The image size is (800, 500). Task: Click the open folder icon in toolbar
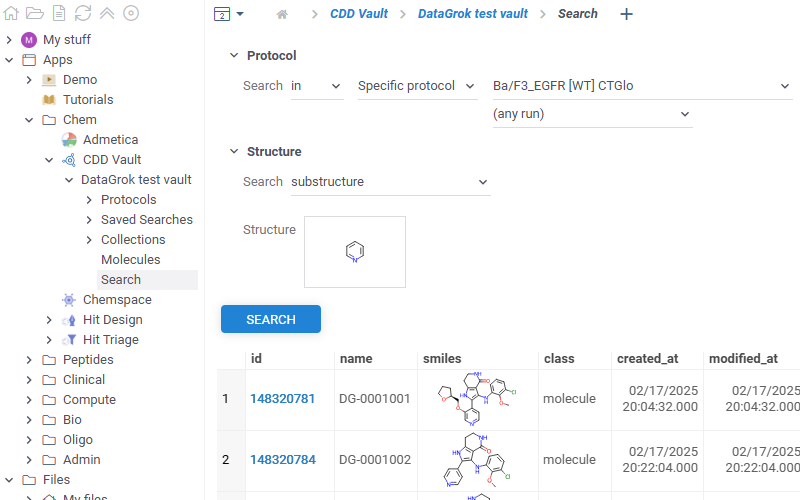pyautogui.click(x=35, y=13)
